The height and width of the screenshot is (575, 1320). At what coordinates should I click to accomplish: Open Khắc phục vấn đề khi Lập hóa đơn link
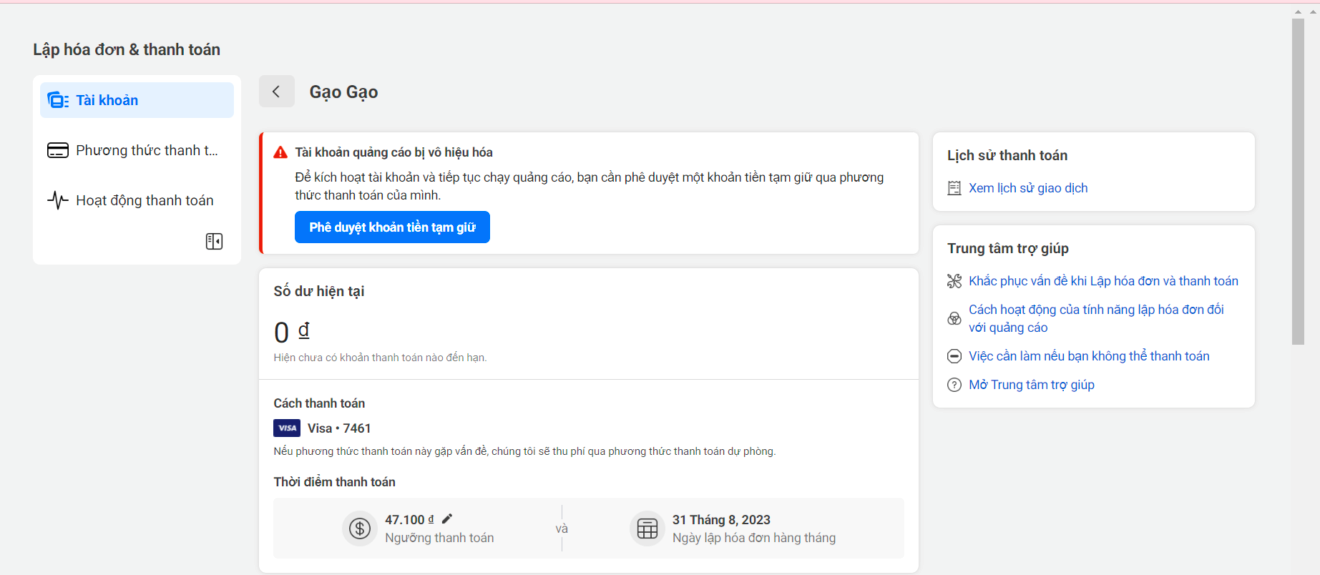1104,281
